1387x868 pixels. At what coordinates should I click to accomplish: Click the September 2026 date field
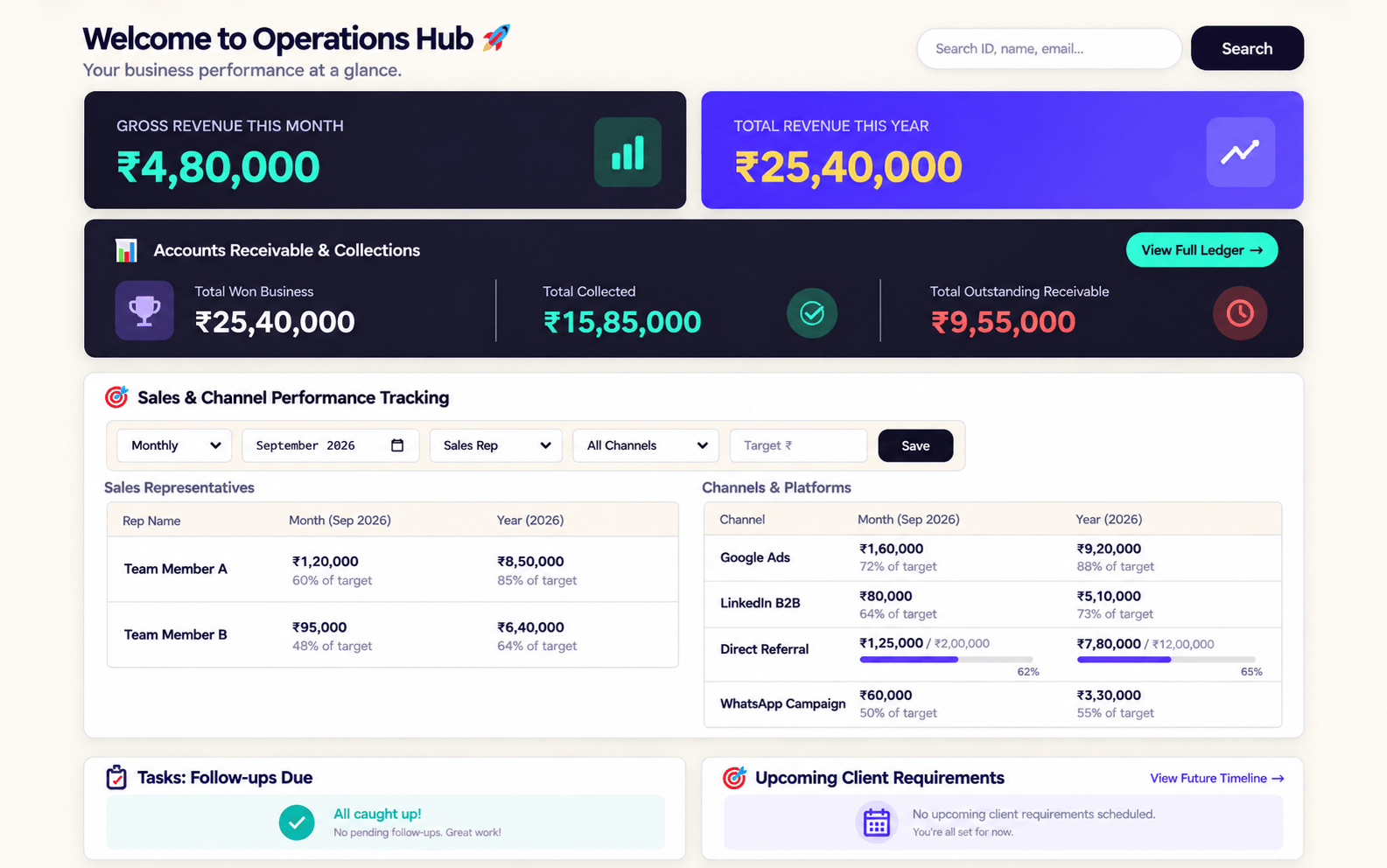pos(330,445)
